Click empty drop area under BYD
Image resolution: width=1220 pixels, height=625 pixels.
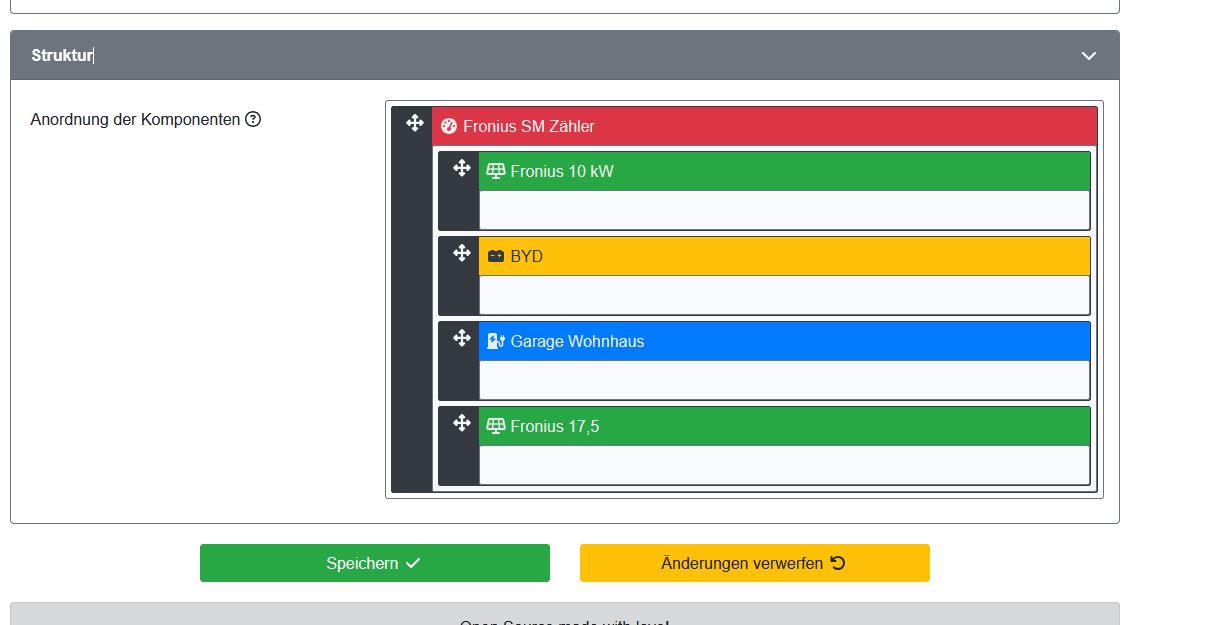[x=784, y=295]
